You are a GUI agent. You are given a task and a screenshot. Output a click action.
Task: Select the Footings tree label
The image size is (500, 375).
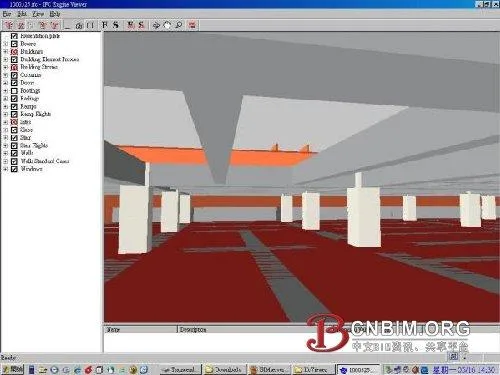[30, 91]
